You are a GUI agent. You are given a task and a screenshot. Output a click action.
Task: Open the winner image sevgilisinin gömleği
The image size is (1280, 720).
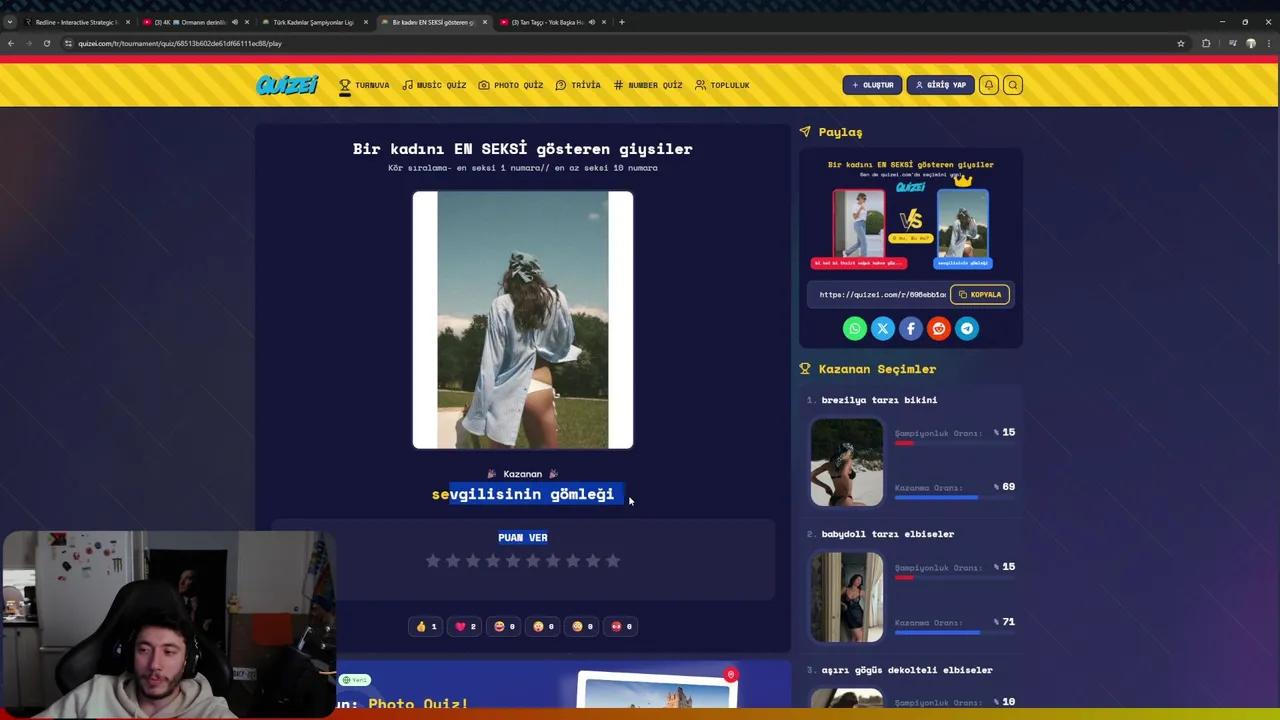pyautogui.click(x=523, y=320)
